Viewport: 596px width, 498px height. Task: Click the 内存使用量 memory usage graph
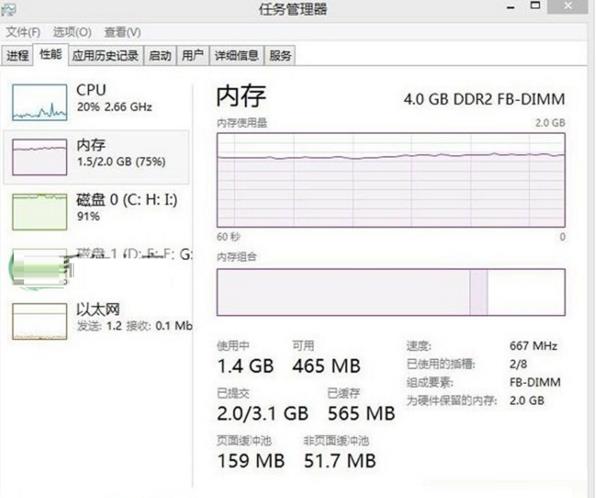tap(391, 180)
